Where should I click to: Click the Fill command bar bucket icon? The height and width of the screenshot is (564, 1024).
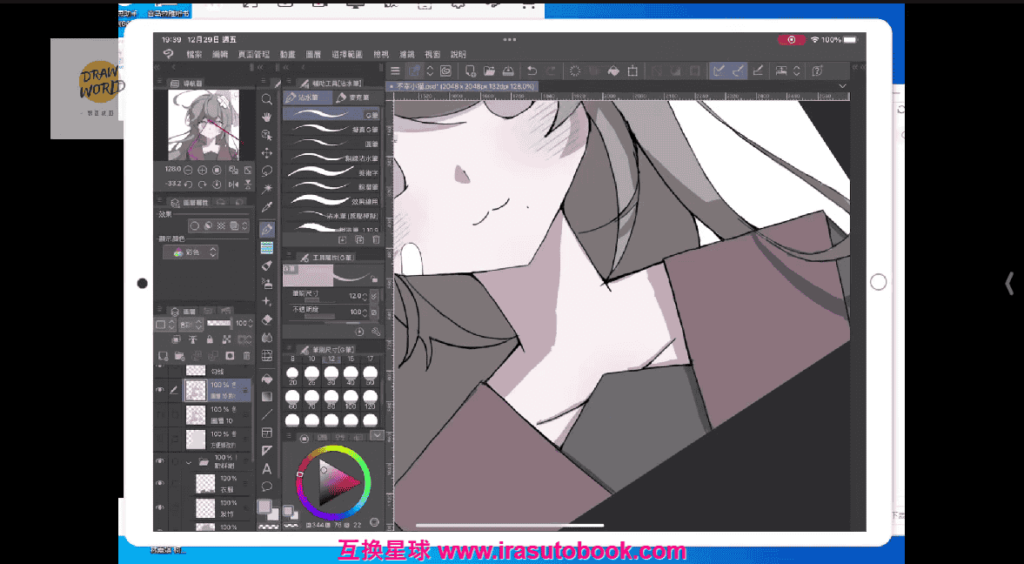(613, 70)
